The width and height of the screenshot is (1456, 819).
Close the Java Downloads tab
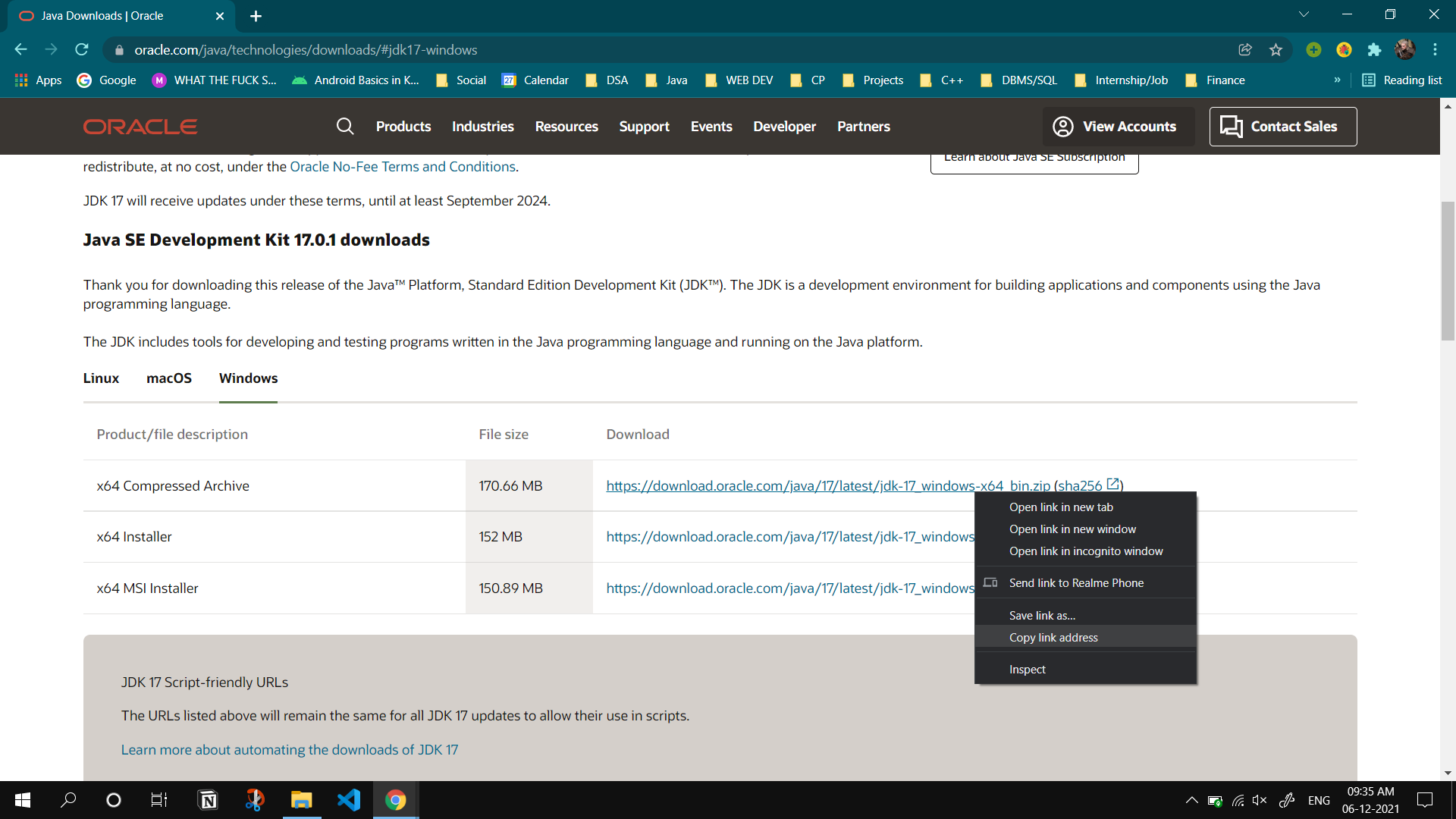tap(220, 16)
